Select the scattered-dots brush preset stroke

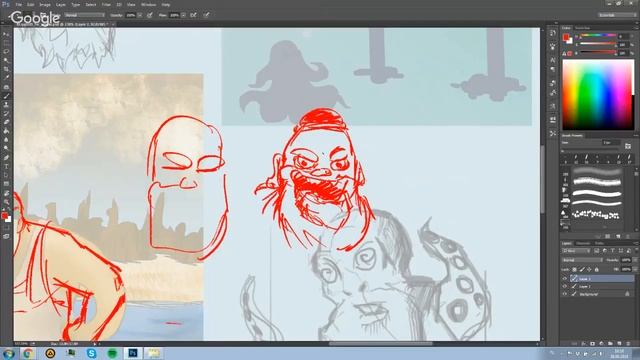597,214
